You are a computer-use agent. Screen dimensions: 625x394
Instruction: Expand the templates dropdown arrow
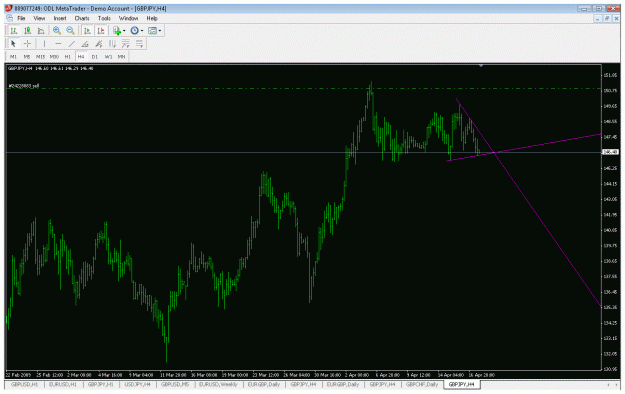[x=160, y=31]
